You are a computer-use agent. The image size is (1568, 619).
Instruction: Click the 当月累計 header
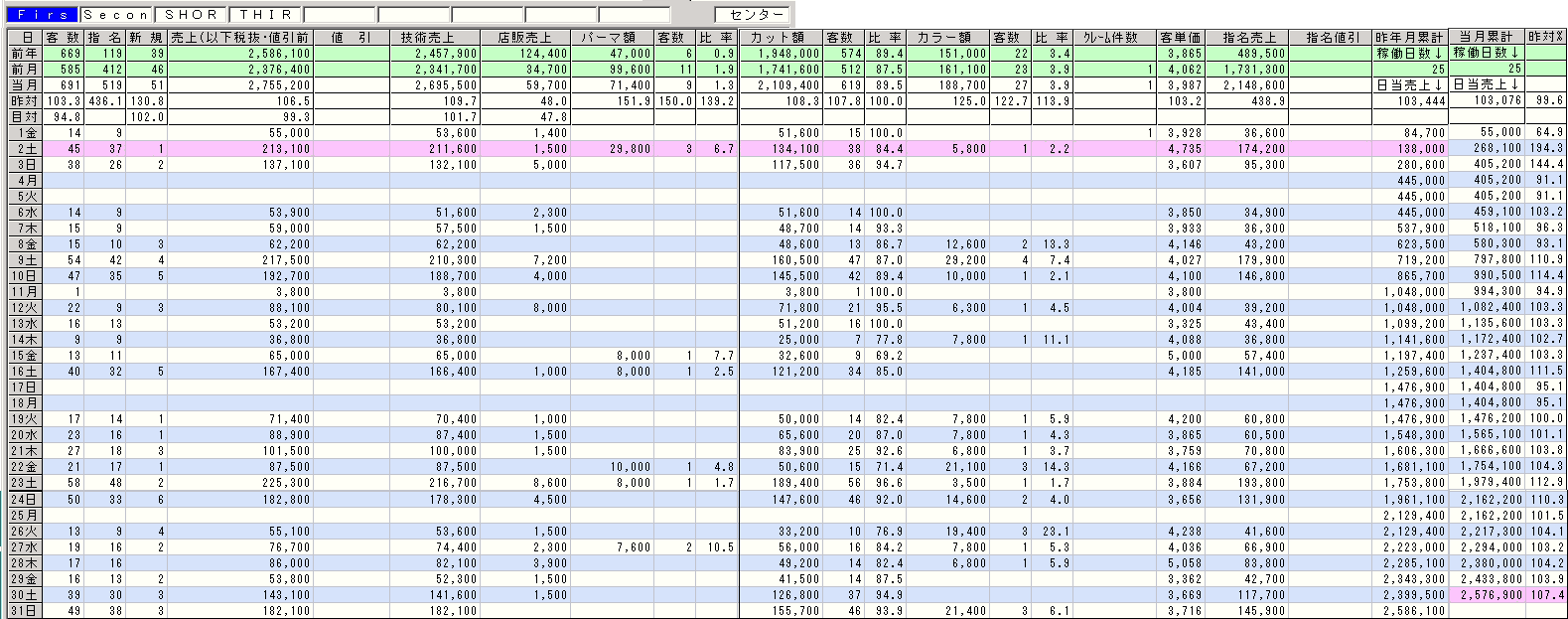coord(1487,36)
